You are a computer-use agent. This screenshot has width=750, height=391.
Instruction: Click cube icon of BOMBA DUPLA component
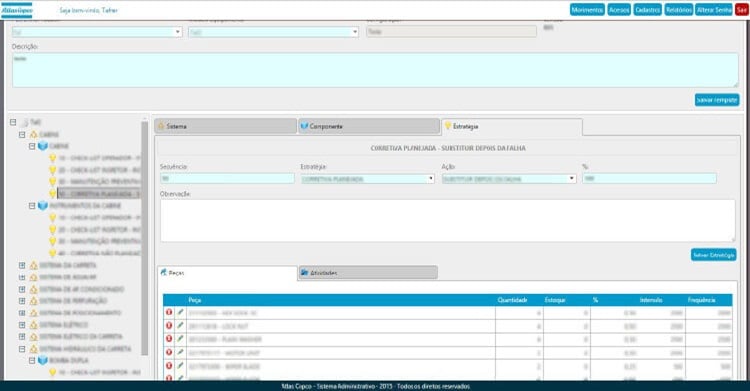pos(43,360)
